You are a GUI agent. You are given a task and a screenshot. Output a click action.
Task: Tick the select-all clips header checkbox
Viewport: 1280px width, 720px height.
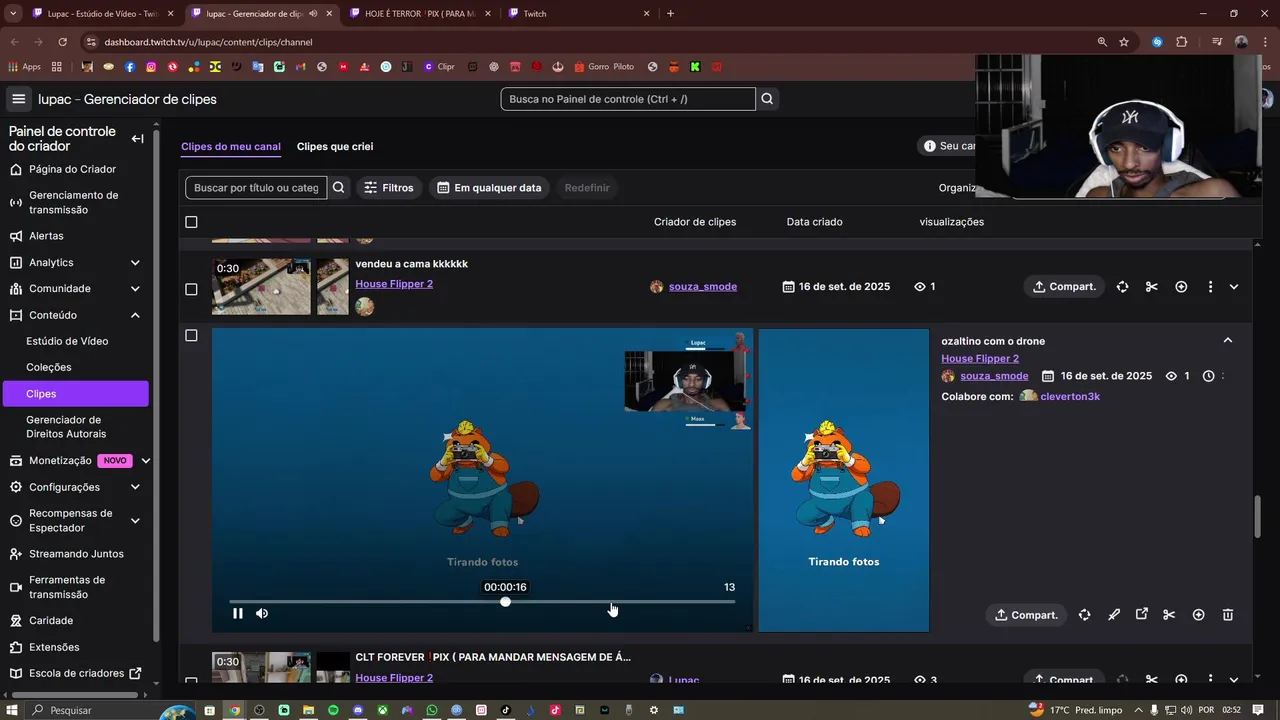pyautogui.click(x=191, y=222)
